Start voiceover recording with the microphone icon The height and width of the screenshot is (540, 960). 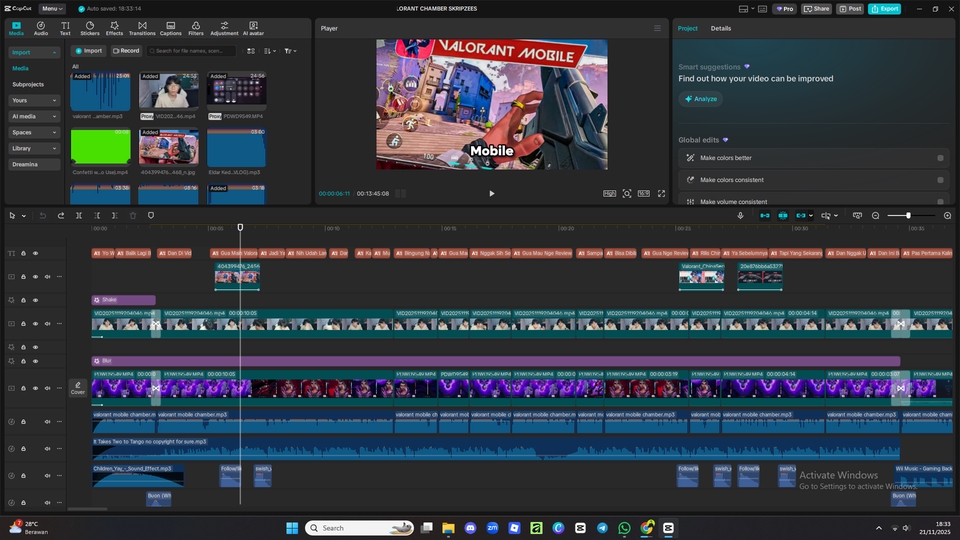[740, 216]
